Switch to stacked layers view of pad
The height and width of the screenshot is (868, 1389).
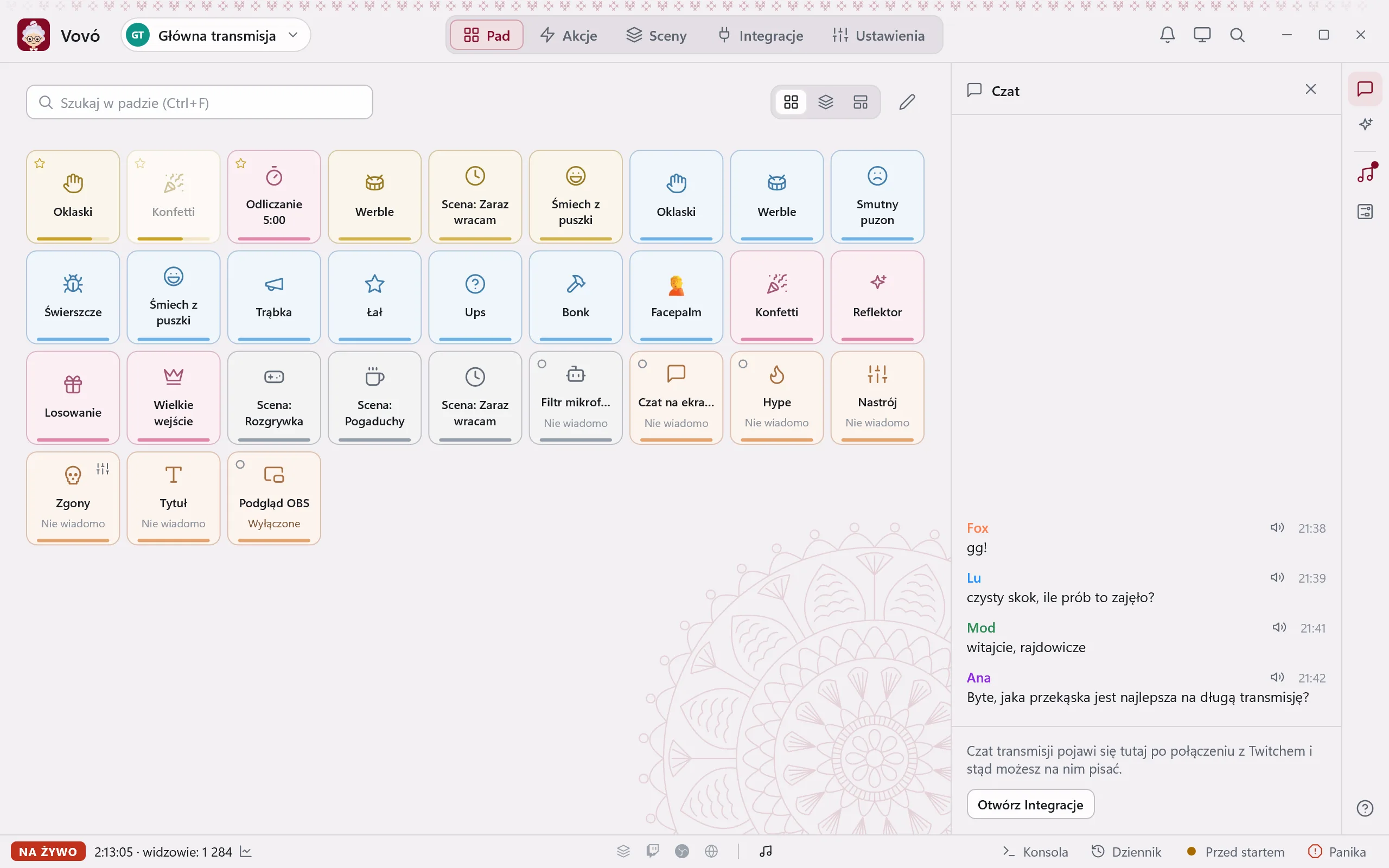(x=825, y=102)
